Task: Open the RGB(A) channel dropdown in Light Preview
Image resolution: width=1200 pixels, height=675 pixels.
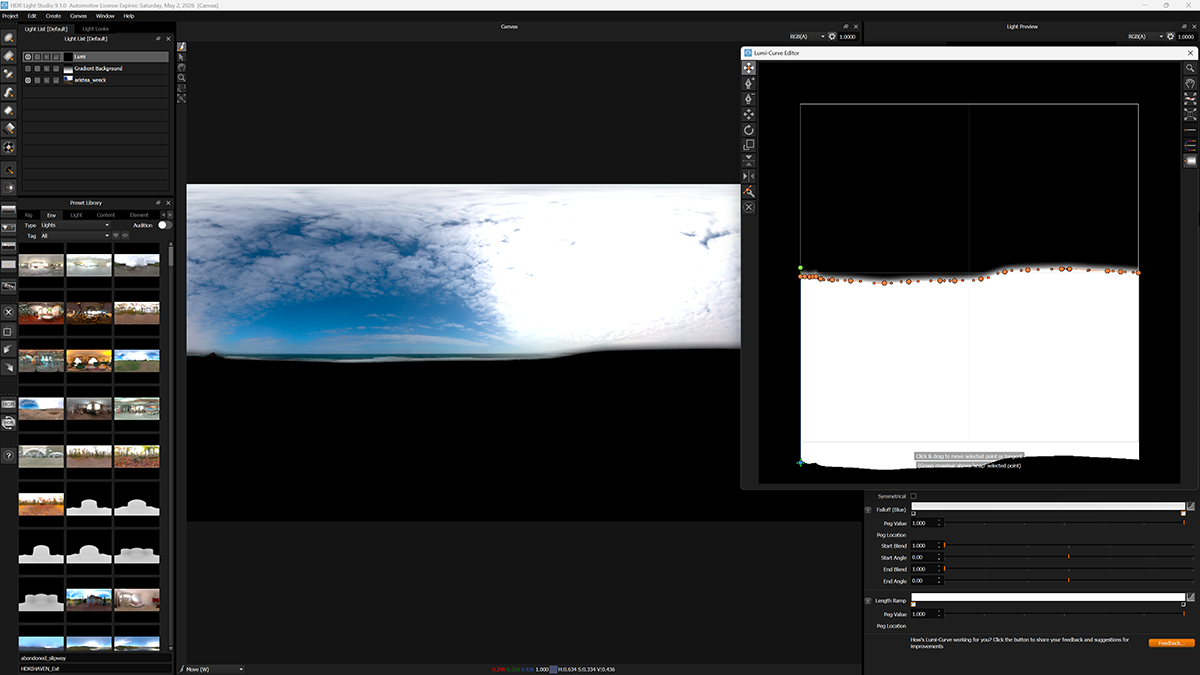Action: (x=1146, y=35)
